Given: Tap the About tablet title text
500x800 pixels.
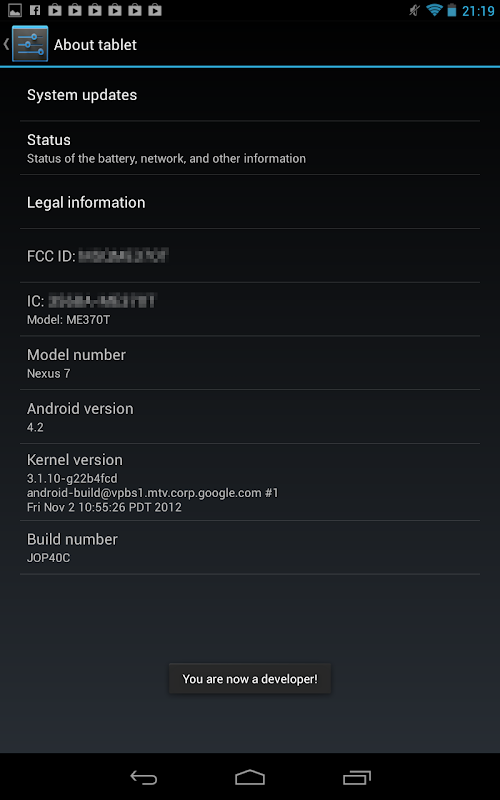Looking at the screenshot, I should pos(95,45).
